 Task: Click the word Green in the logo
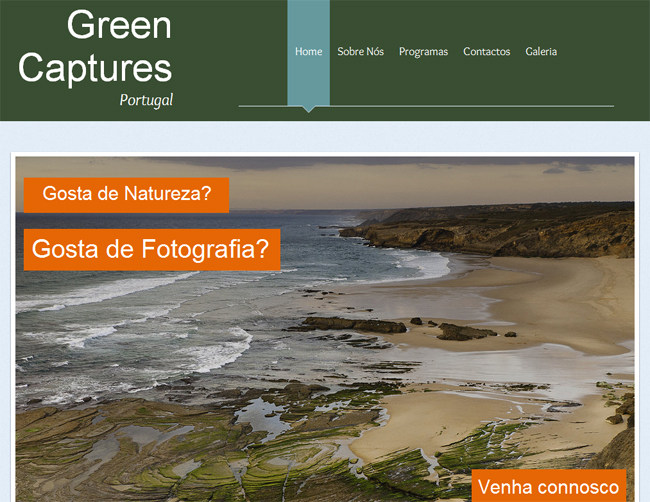(x=119, y=25)
